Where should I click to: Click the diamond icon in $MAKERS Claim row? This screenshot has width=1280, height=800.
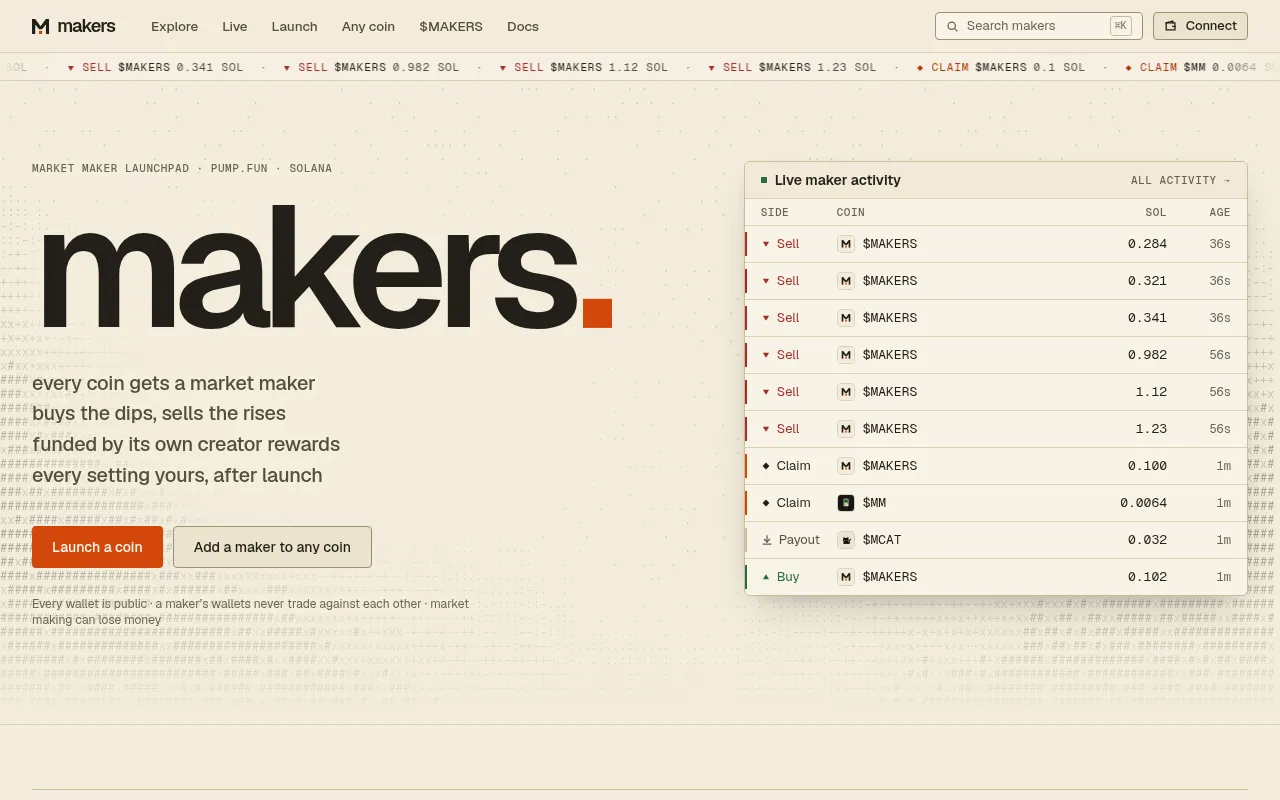[x=766, y=466]
